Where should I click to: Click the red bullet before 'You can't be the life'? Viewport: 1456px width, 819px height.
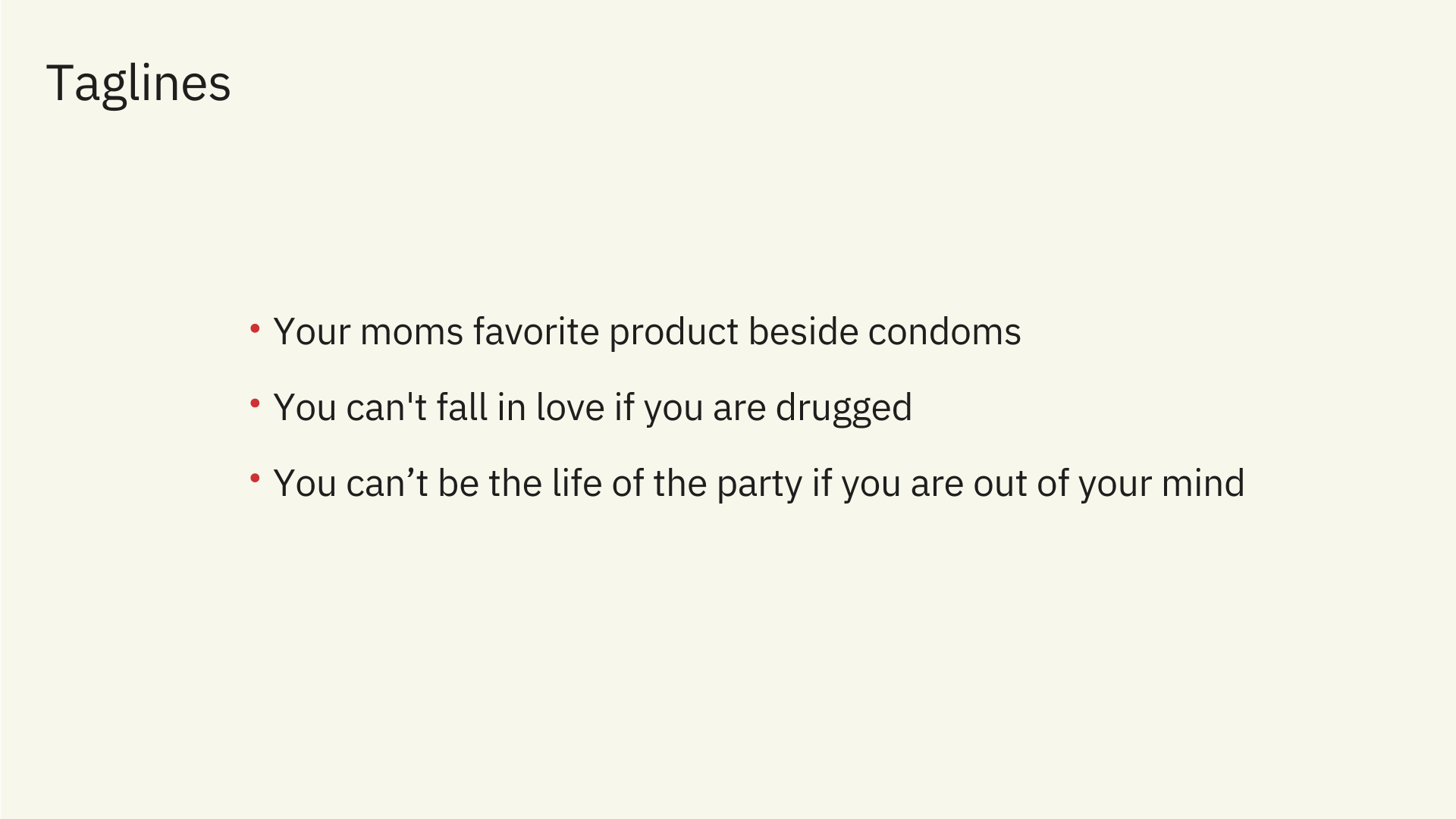[x=256, y=479]
